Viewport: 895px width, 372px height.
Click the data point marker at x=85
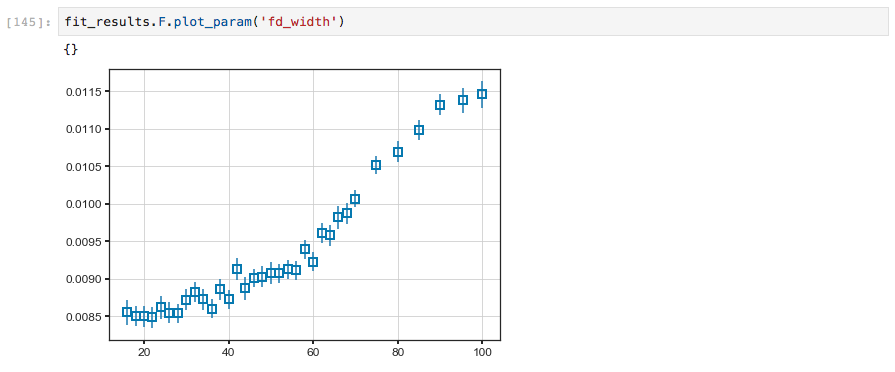click(418, 130)
